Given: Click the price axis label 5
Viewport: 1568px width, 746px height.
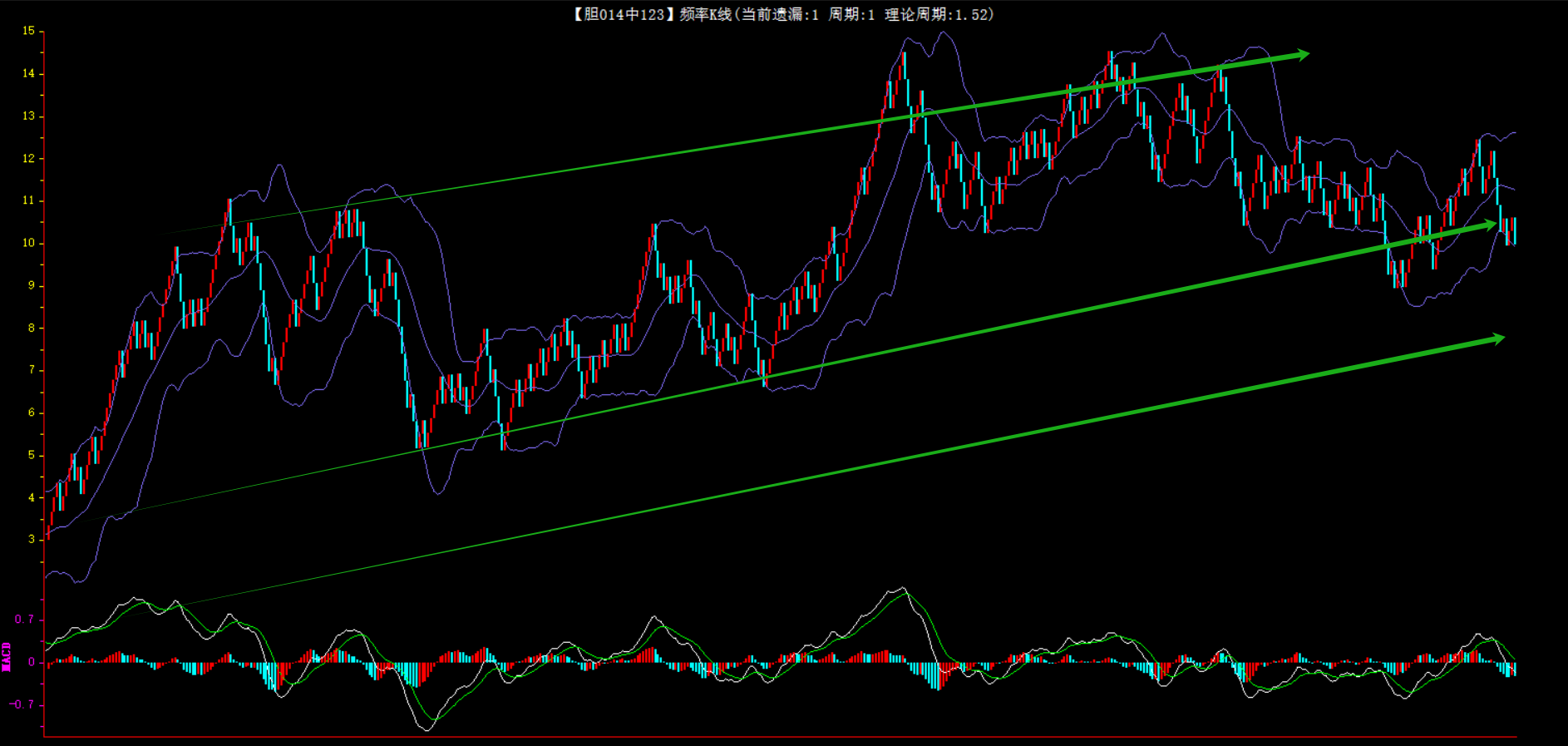Looking at the screenshot, I should coord(32,455).
